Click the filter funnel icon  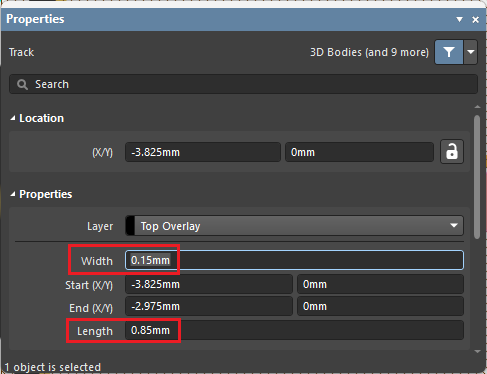point(449,52)
